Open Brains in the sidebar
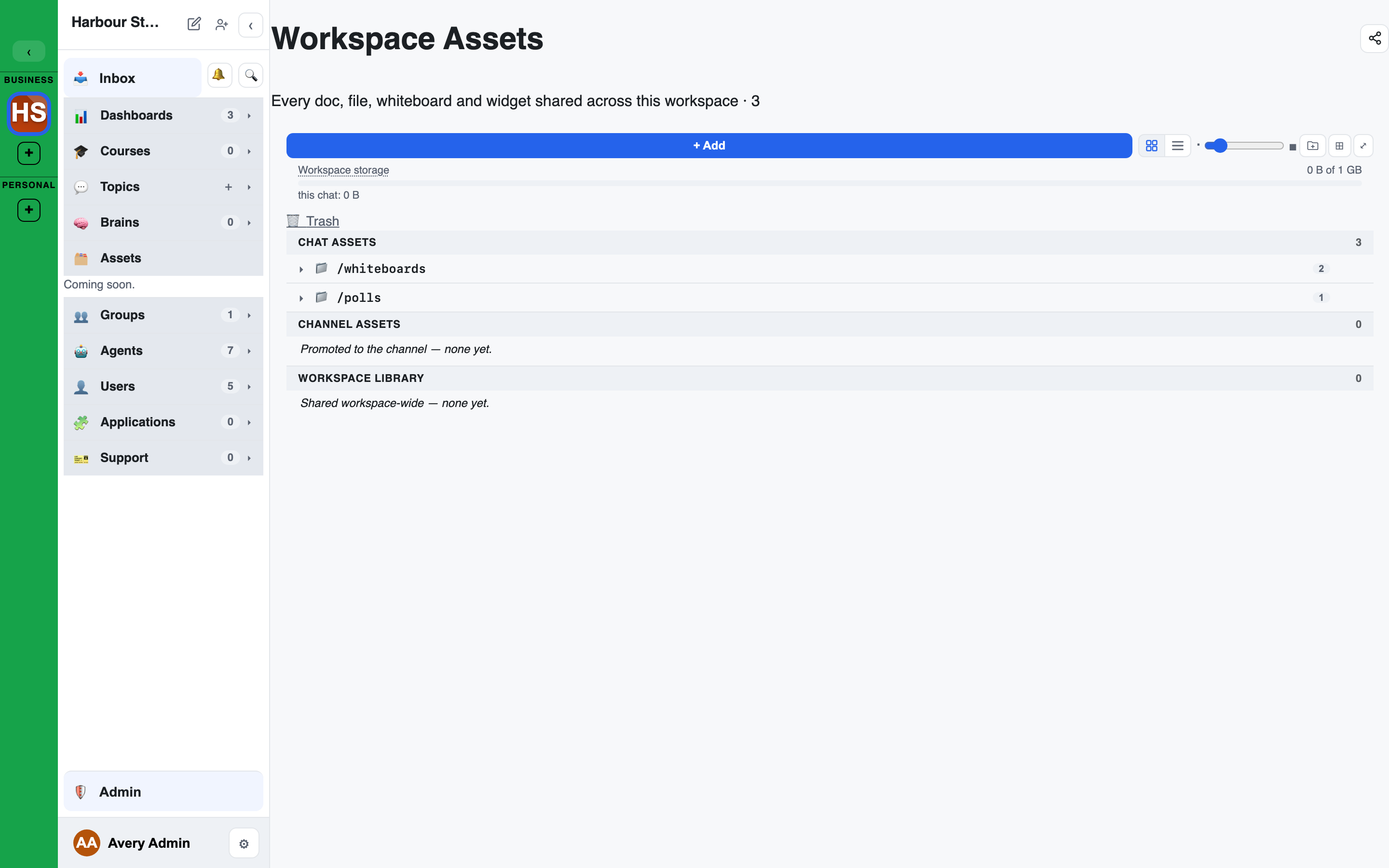Viewport: 1389px width, 868px height. (163, 222)
